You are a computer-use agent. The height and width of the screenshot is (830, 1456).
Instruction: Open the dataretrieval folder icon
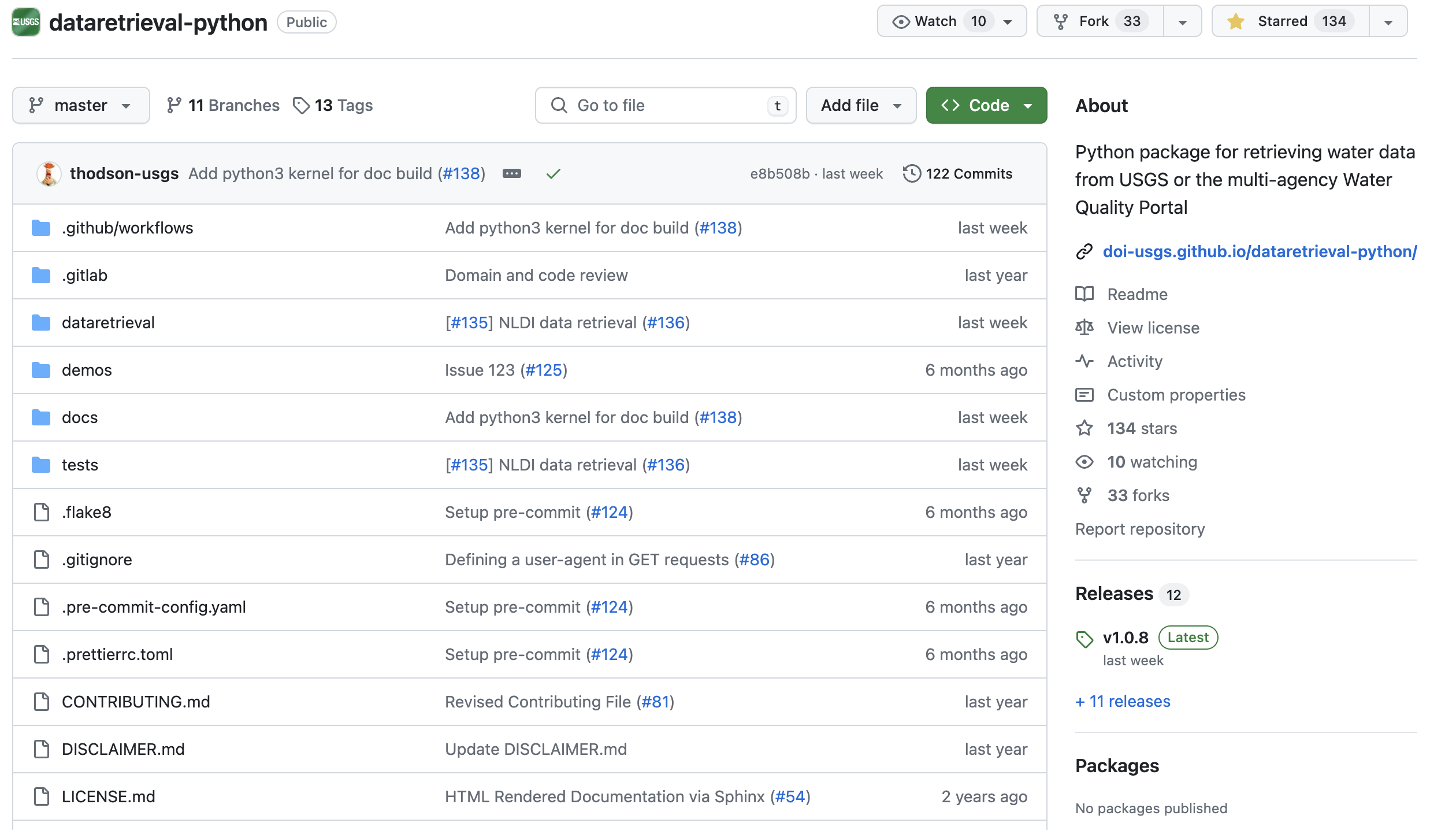pos(41,323)
